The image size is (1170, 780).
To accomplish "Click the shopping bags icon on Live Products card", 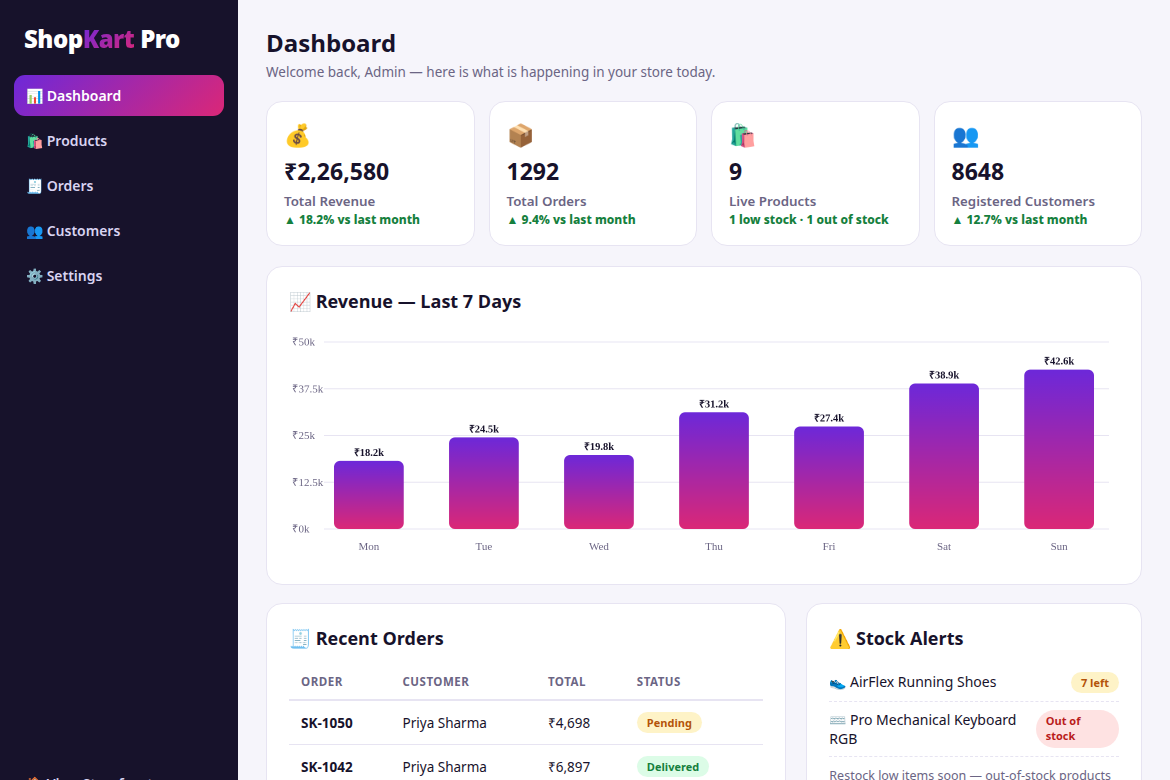I will click(742, 136).
